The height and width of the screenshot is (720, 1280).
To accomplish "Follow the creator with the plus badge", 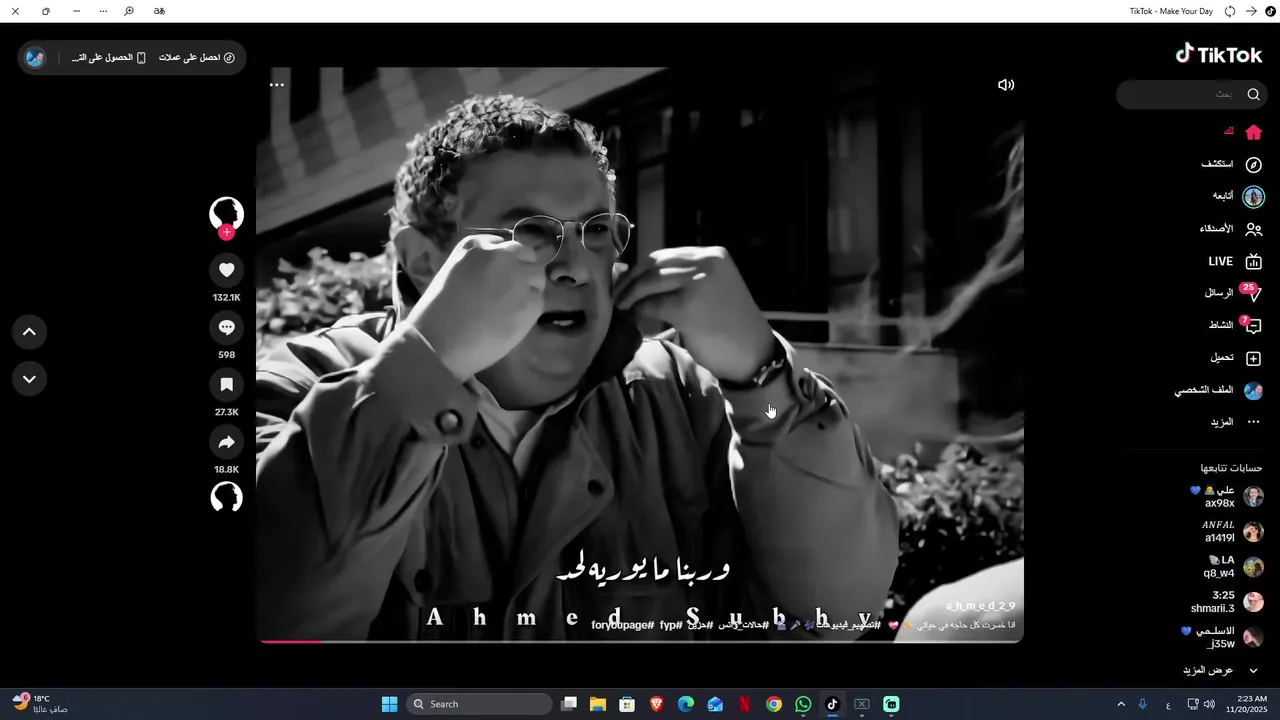I will [227, 232].
